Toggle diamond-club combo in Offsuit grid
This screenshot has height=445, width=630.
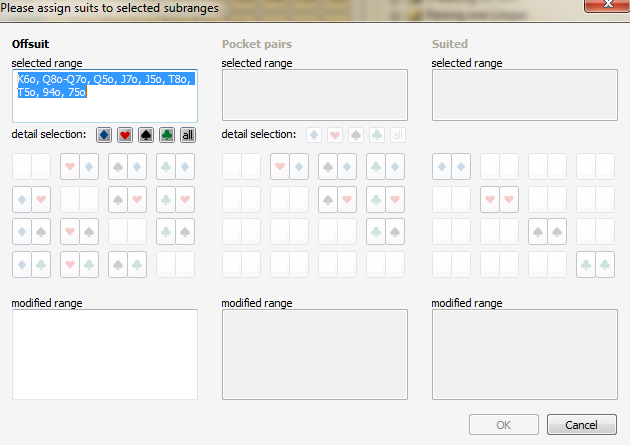coord(31,265)
